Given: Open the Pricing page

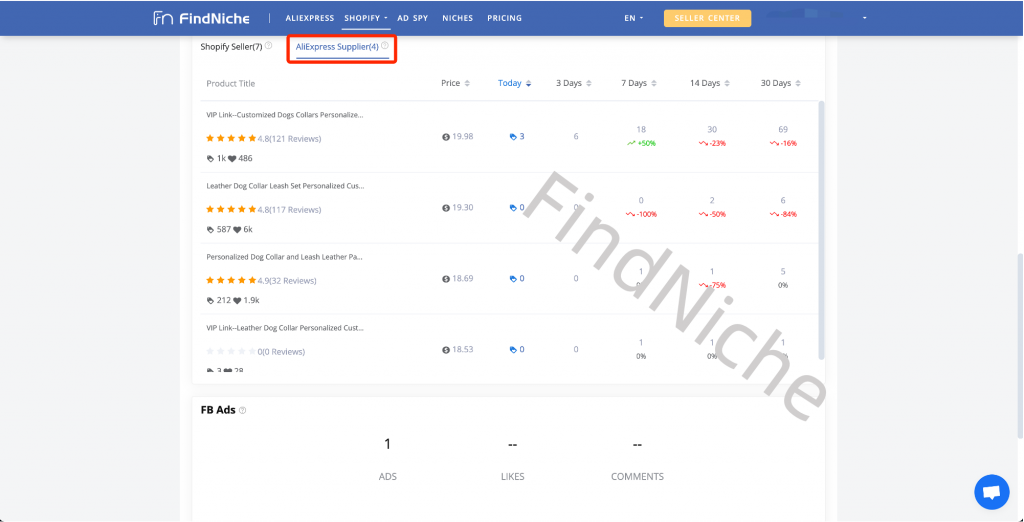Looking at the screenshot, I should click(x=504, y=18).
